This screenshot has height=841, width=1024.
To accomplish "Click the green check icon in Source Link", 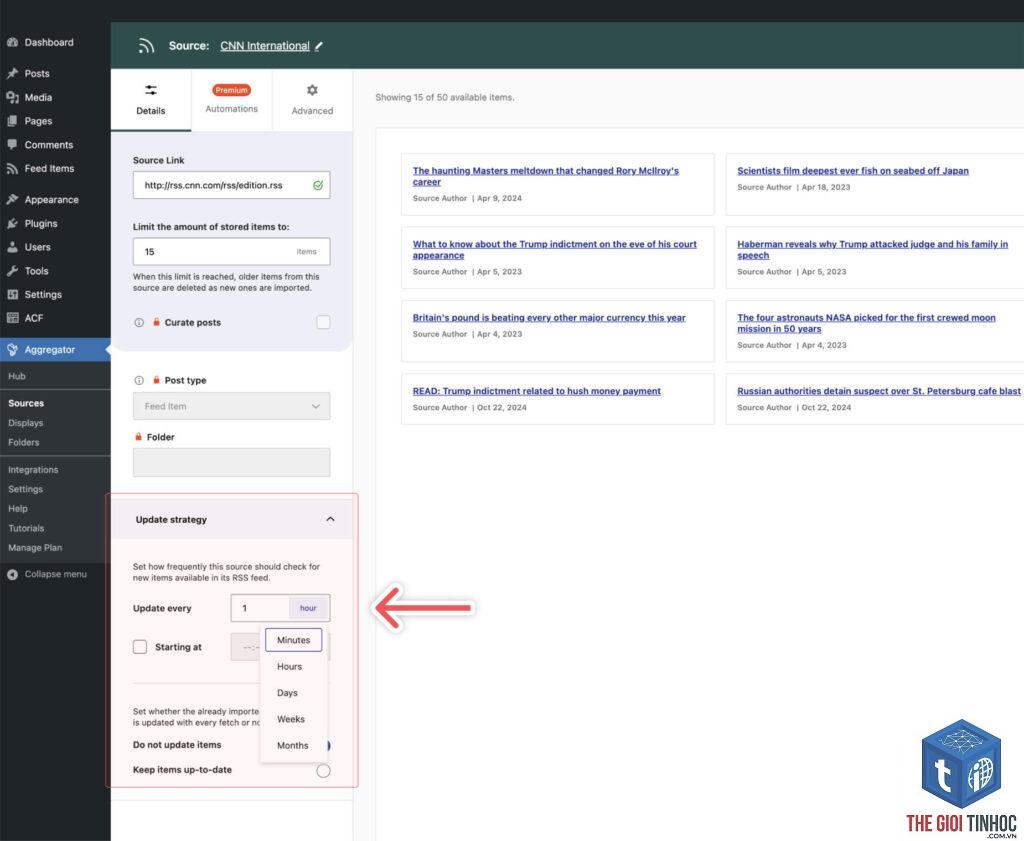I will coord(317,185).
